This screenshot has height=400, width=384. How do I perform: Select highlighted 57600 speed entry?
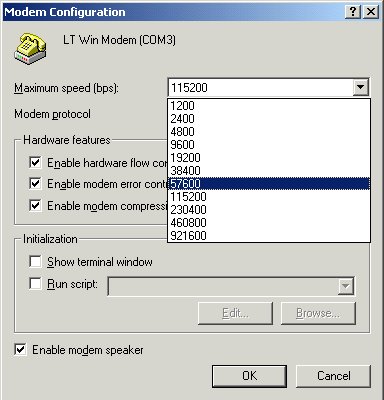tap(269, 184)
